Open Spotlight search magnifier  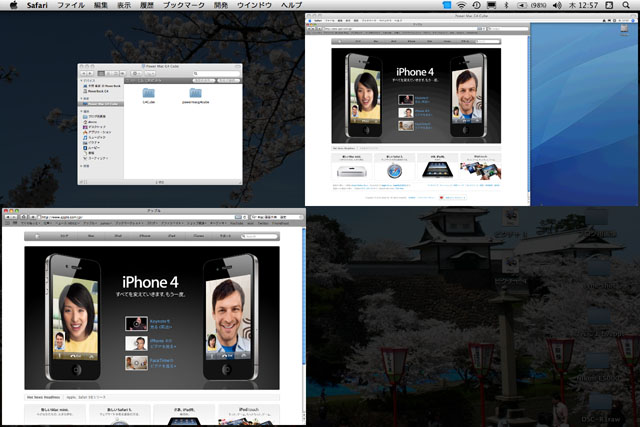click(x=626, y=5)
